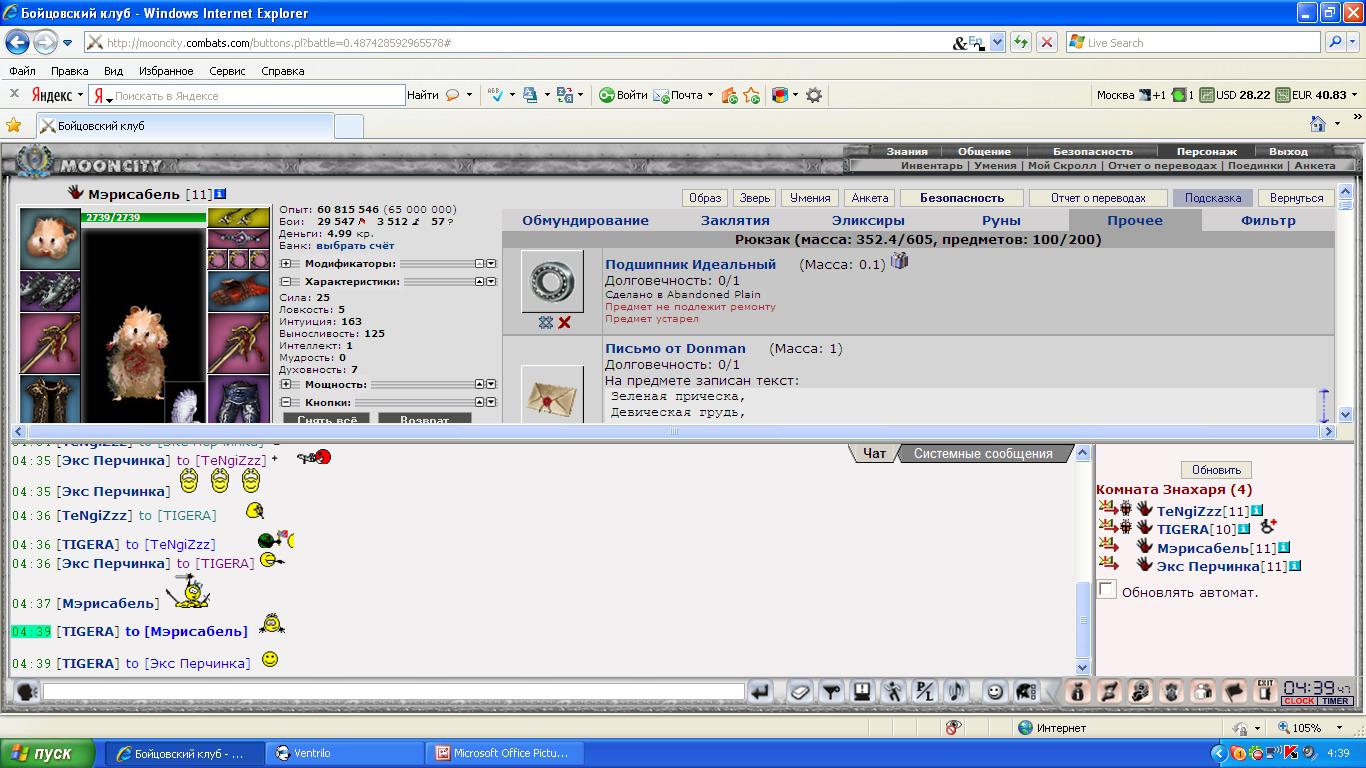1366x768 pixels.
Task: Open the Избранное menu
Action: (x=166, y=71)
